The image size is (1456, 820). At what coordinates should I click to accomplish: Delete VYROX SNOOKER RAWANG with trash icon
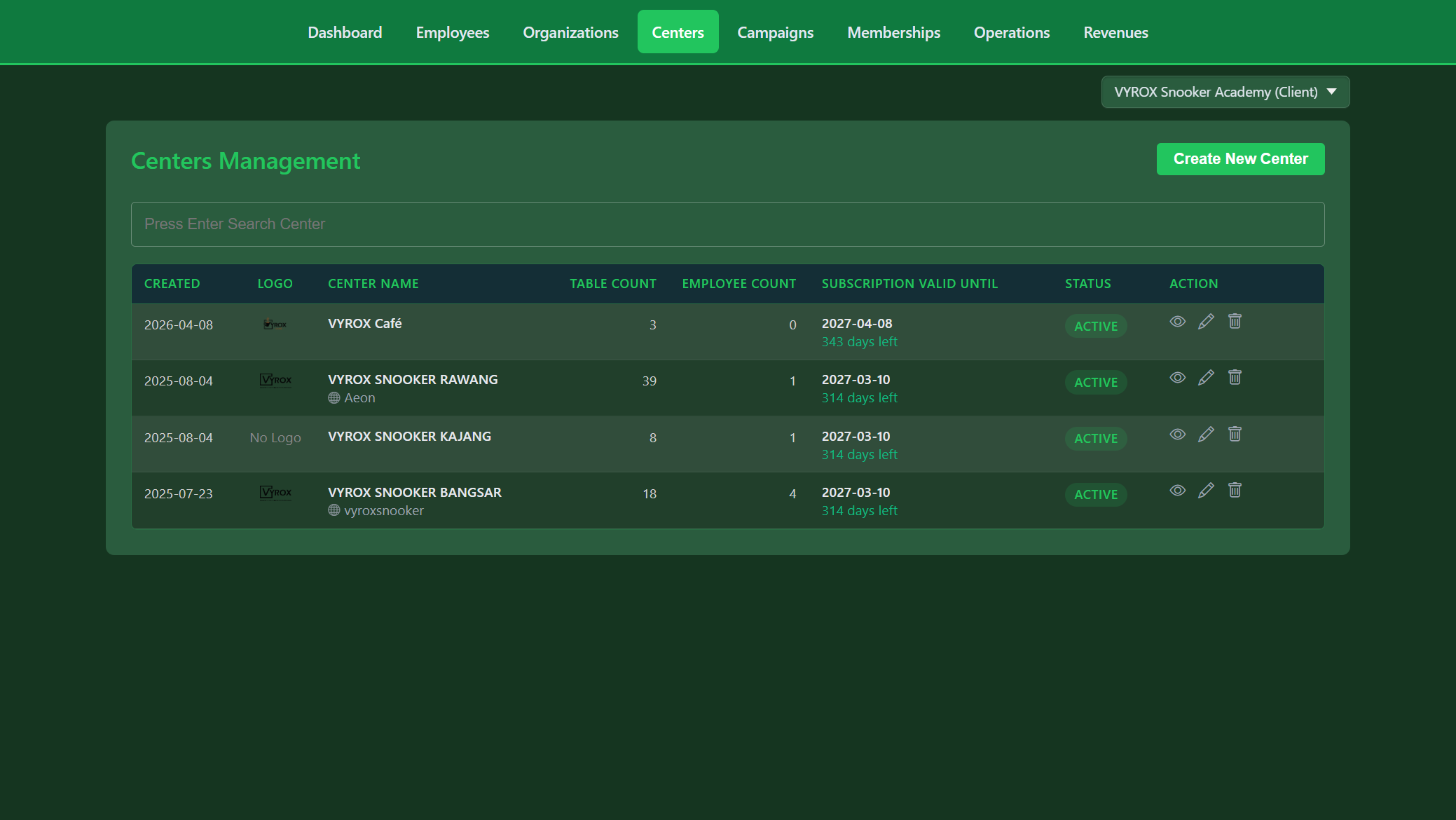coord(1235,377)
